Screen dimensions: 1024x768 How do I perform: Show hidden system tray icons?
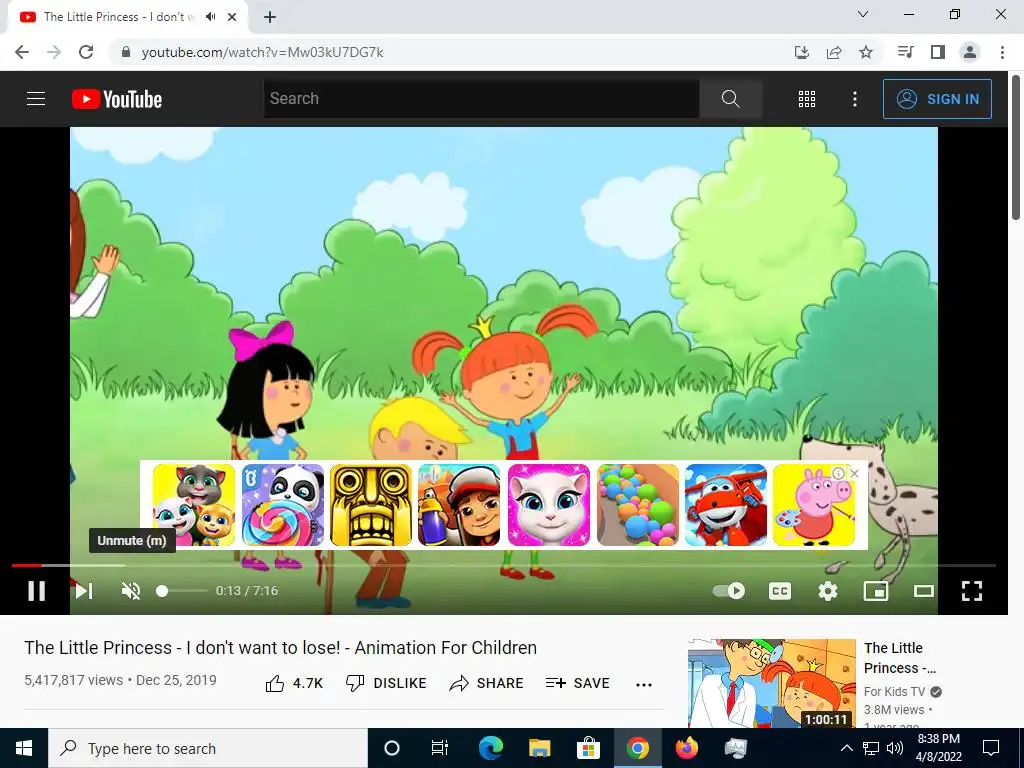tap(846, 748)
